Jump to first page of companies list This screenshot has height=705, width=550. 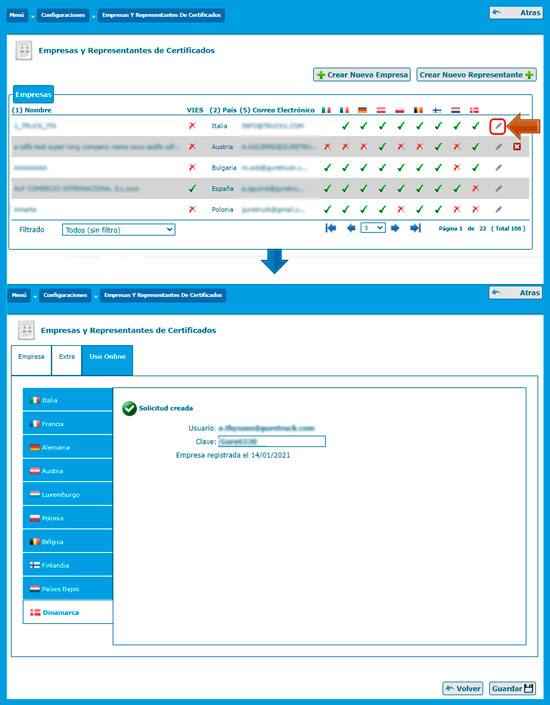[x=331, y=228]
